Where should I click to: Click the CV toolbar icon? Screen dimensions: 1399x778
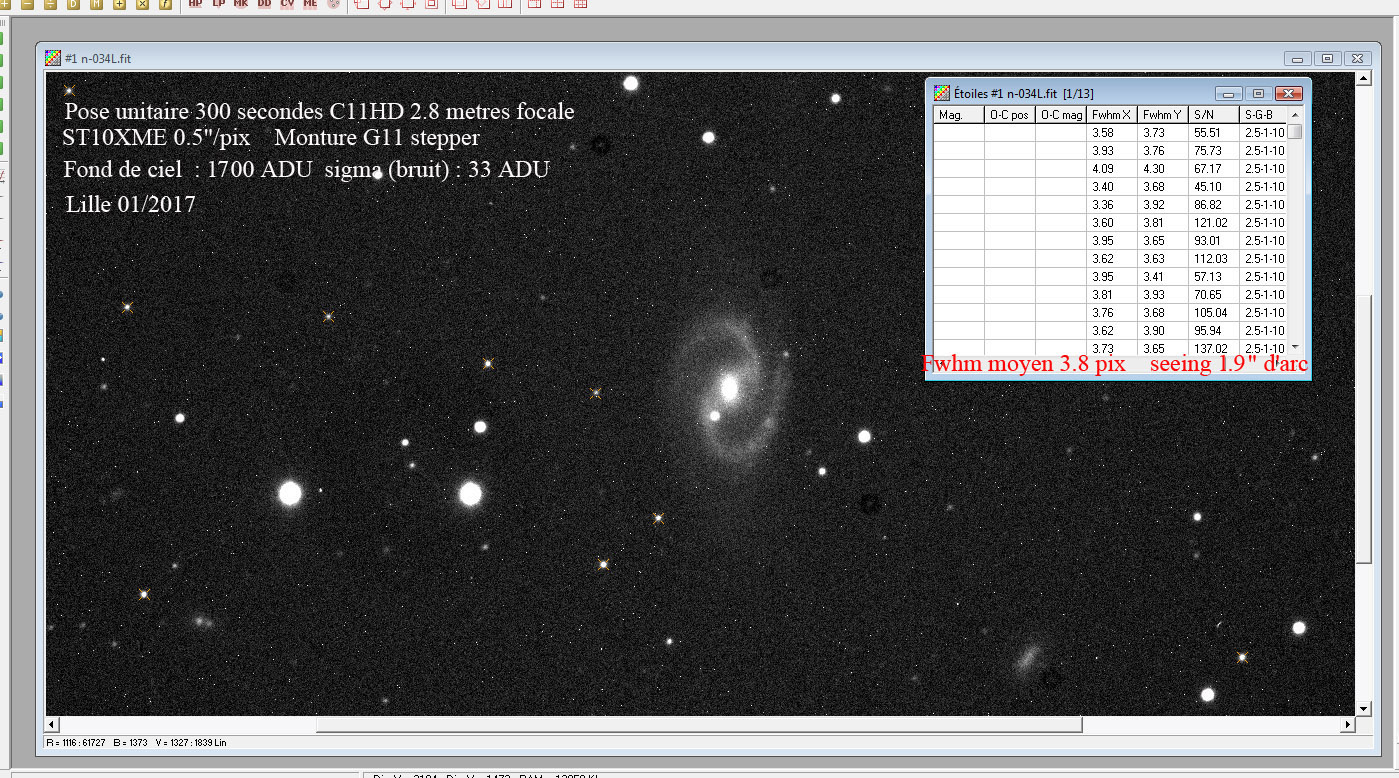(287, 4)
